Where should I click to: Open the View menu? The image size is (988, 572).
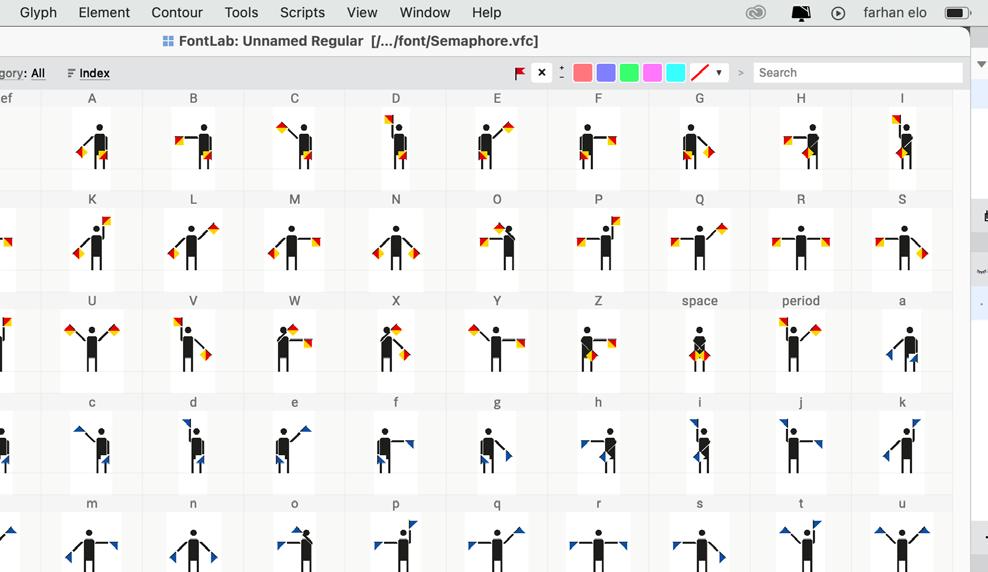(362, 13)
